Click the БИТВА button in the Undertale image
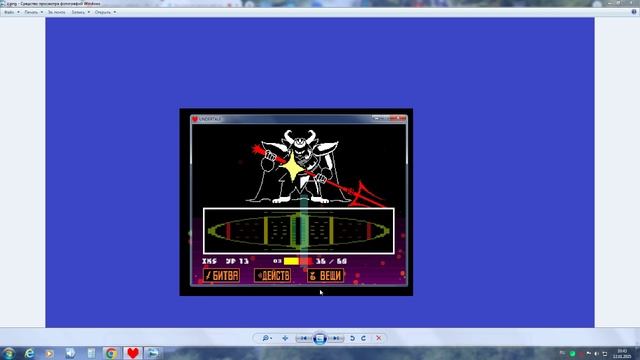Viewport: 640px width, 360px height. point(221,276)
